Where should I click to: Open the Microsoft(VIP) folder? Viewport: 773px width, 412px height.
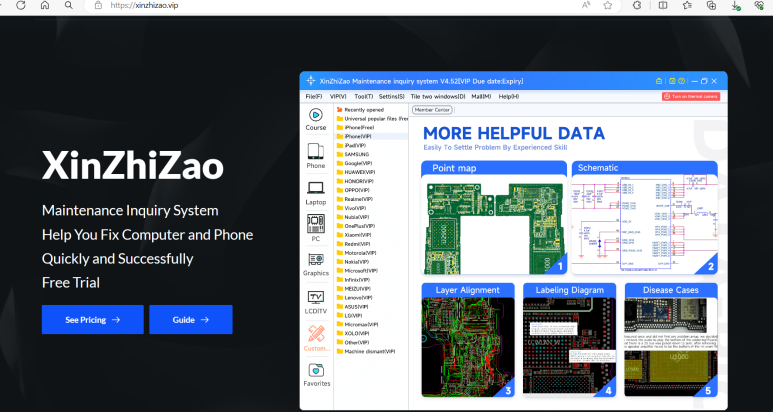(357, 271)
